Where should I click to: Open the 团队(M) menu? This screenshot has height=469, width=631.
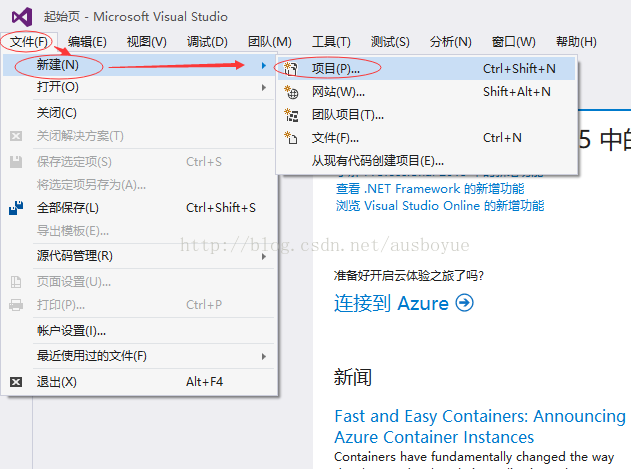click(x=270, y=41)
